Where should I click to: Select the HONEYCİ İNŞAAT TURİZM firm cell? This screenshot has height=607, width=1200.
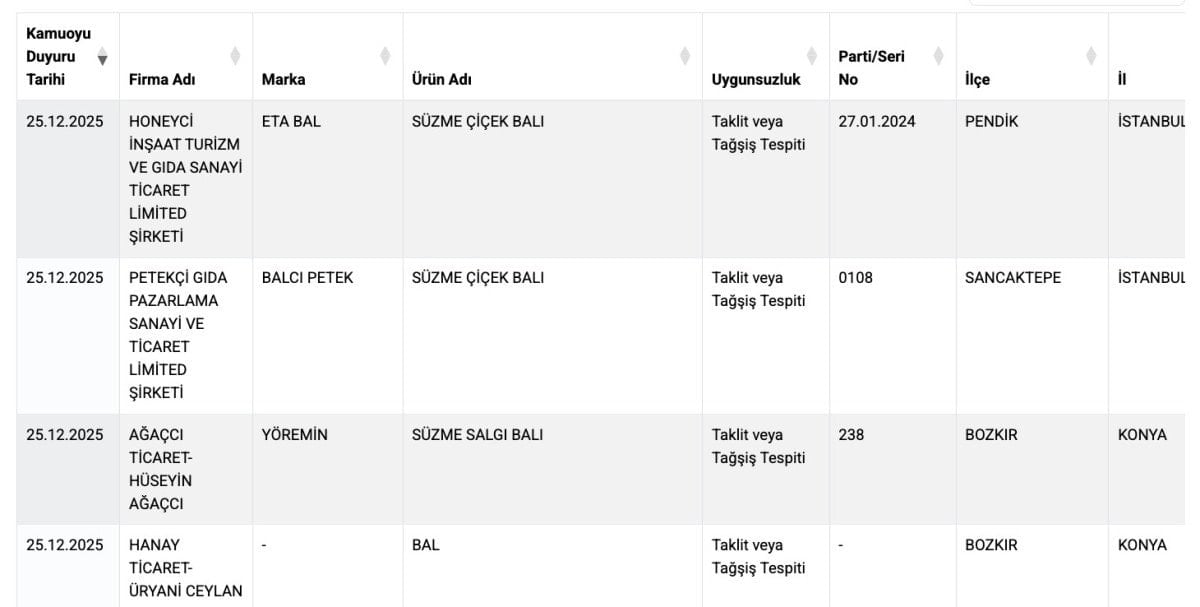pos(185,179)
